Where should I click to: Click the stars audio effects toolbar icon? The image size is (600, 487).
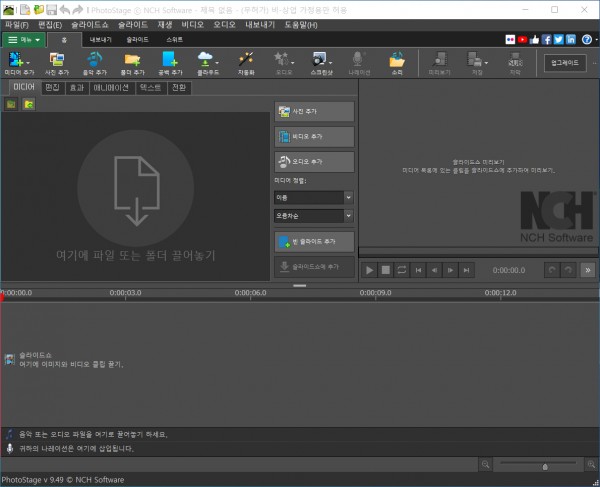click(x=282, y=63)
